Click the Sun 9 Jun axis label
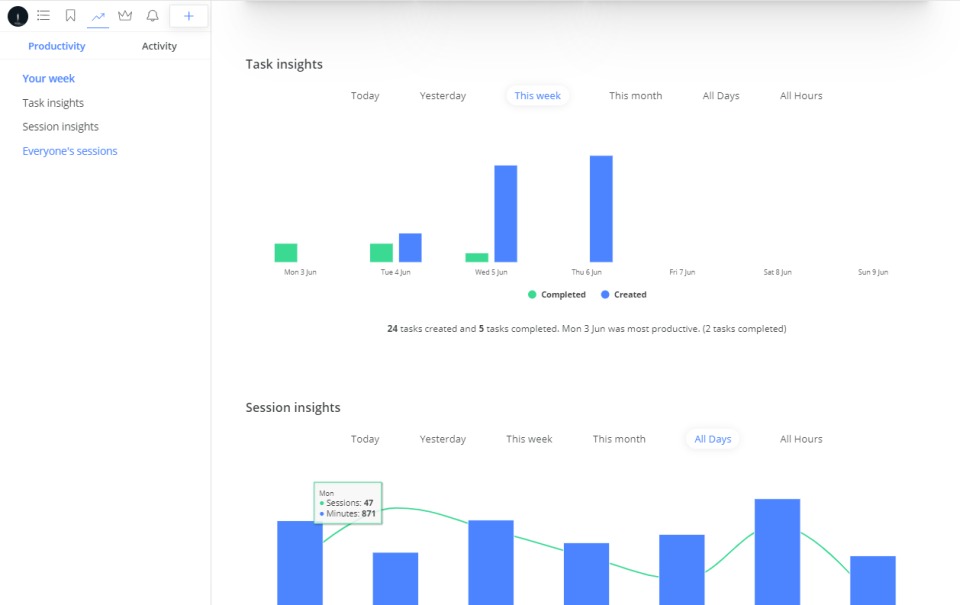Viewport: 960px width, 605px height. [873, 272]
